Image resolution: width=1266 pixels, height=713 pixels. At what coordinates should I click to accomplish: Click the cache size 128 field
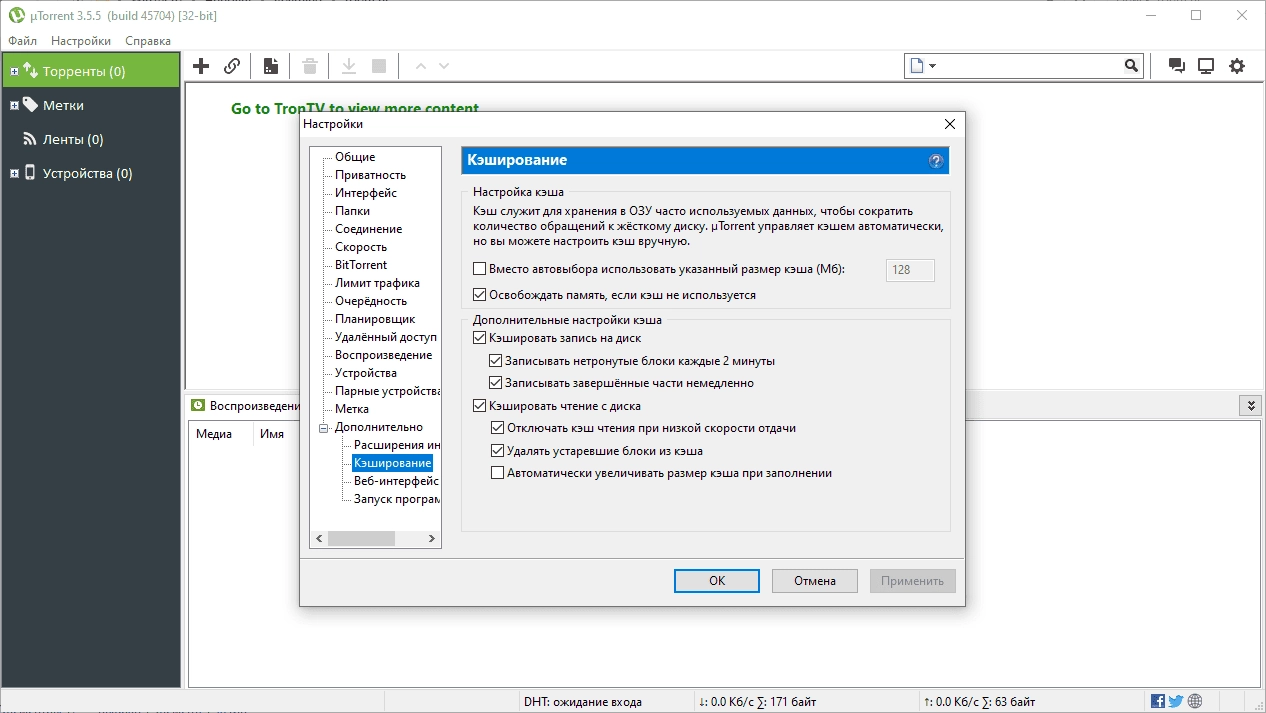910,270
